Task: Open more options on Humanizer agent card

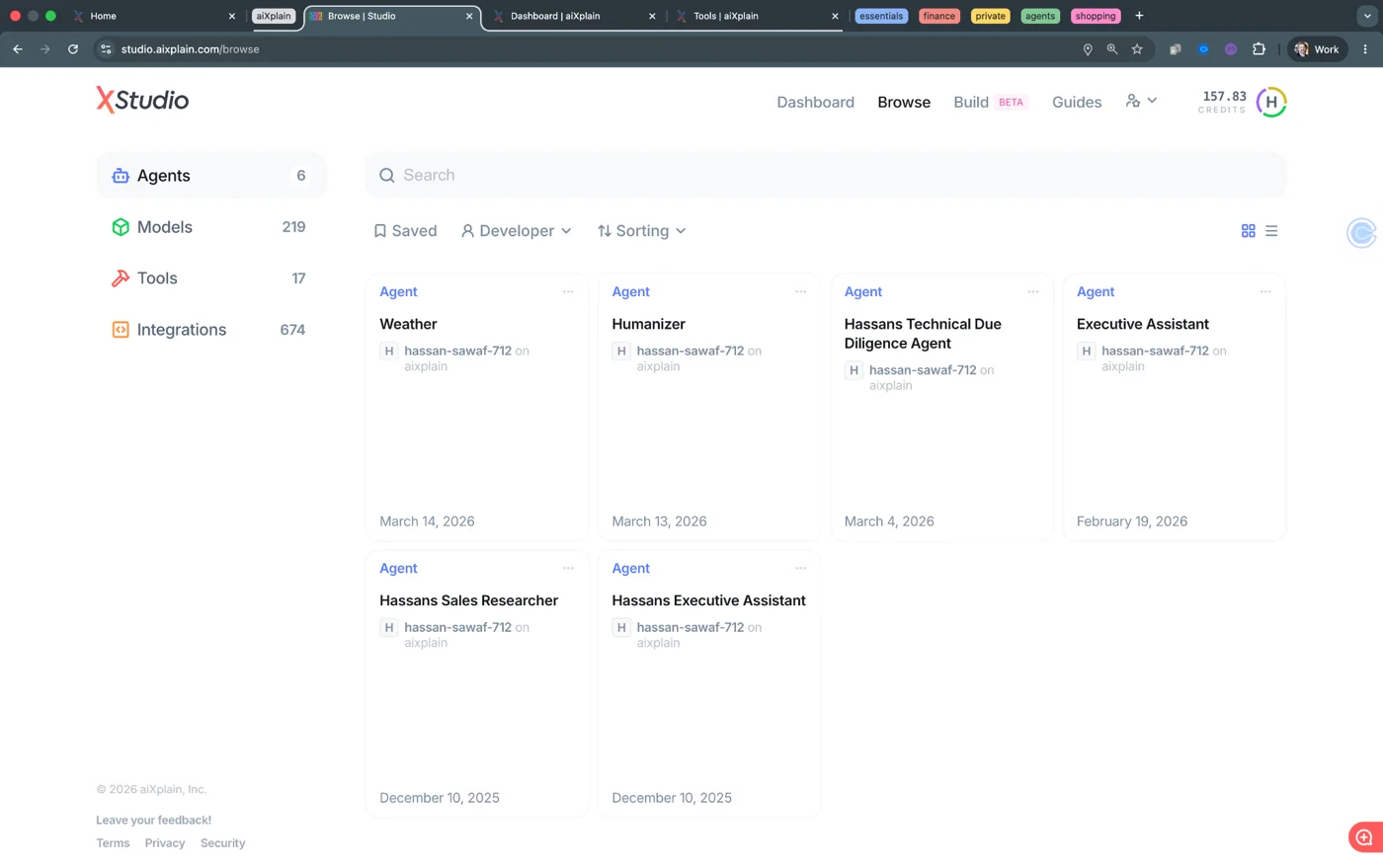Action: (800, 291)
